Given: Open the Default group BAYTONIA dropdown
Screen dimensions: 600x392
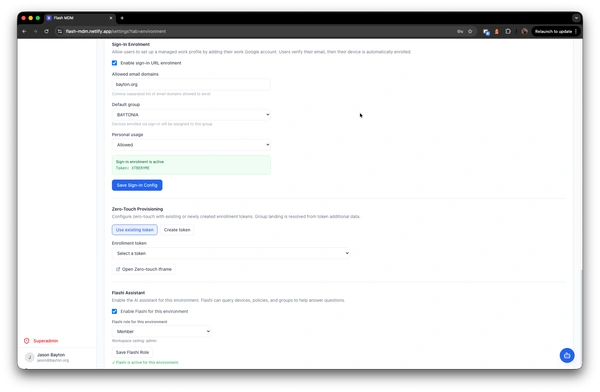Looking at the screenshot, I should pyautogui.click(x=191, y=114).
